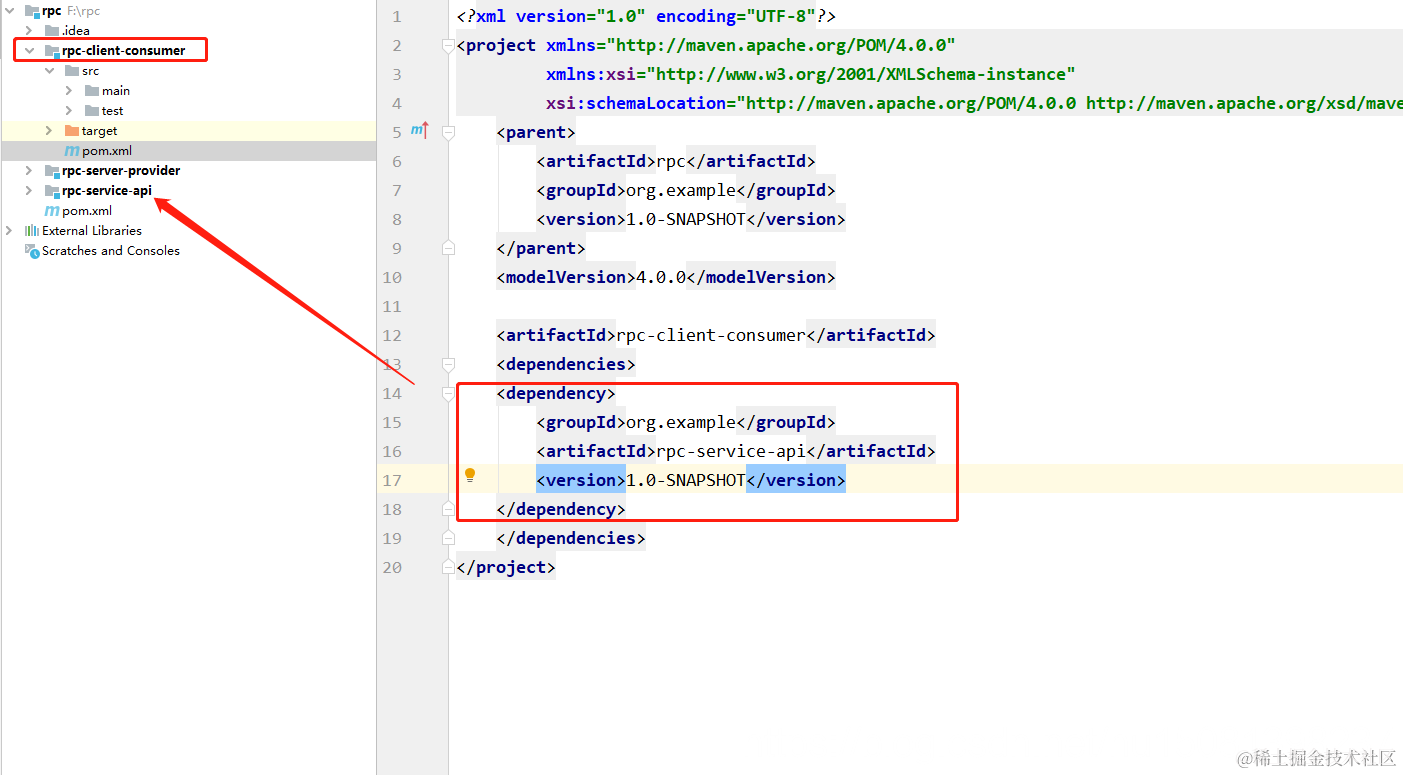This screenshot has height=775, width=1403.
Task: Click the F:\rpc path text
Action: pos(84,11)
